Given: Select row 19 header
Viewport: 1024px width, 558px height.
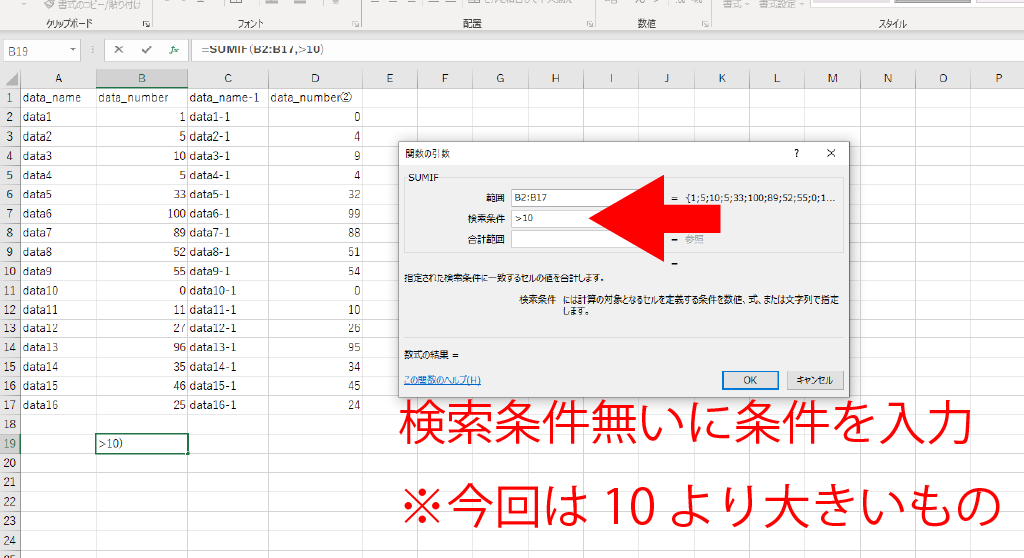Looking at the screenshot, I should [x=10, y=443].
